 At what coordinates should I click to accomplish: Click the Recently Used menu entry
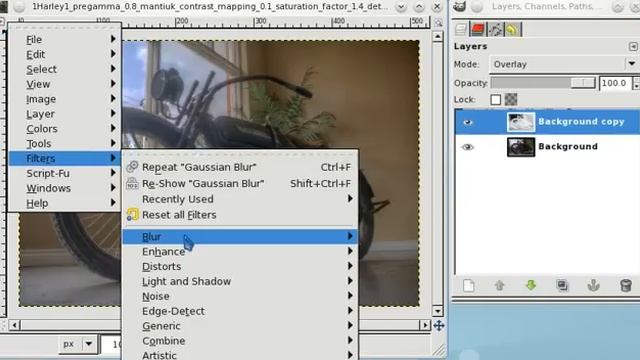click(x=240, y=199)
